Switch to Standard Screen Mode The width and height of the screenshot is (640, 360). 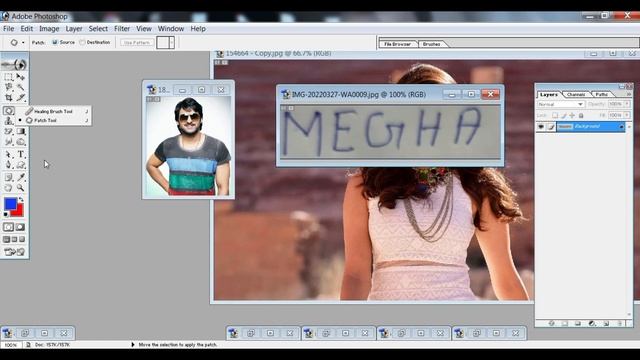(x=6, y=239)
